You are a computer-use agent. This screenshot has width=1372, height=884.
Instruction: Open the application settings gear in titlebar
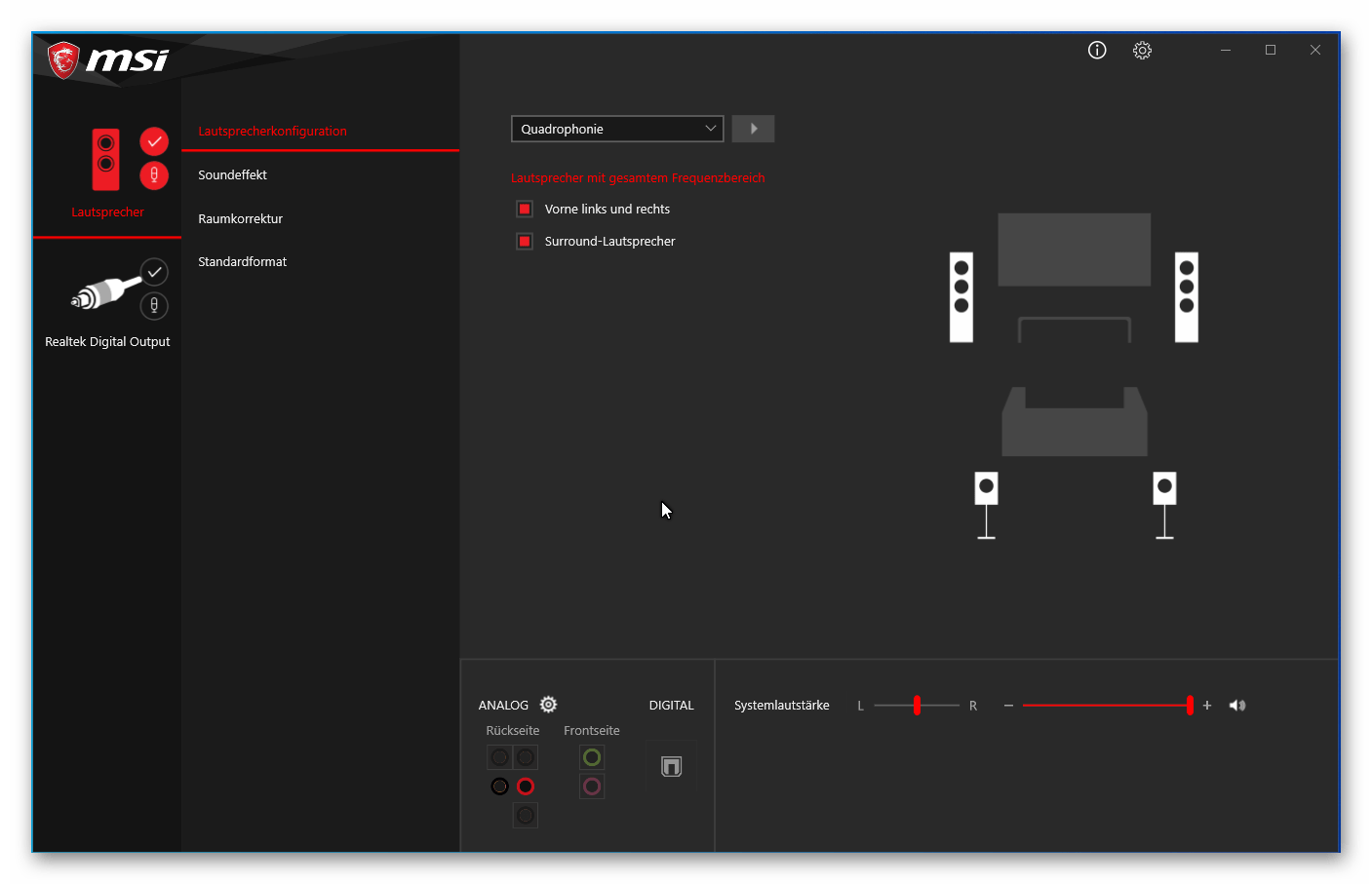pyautogui.click(x=1142, y=50)
